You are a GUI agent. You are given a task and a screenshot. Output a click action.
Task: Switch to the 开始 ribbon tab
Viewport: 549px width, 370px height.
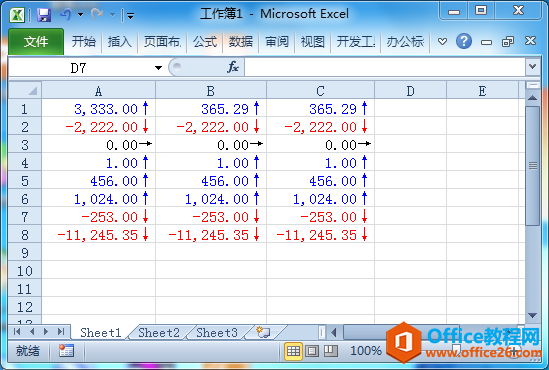coord(84,42)
